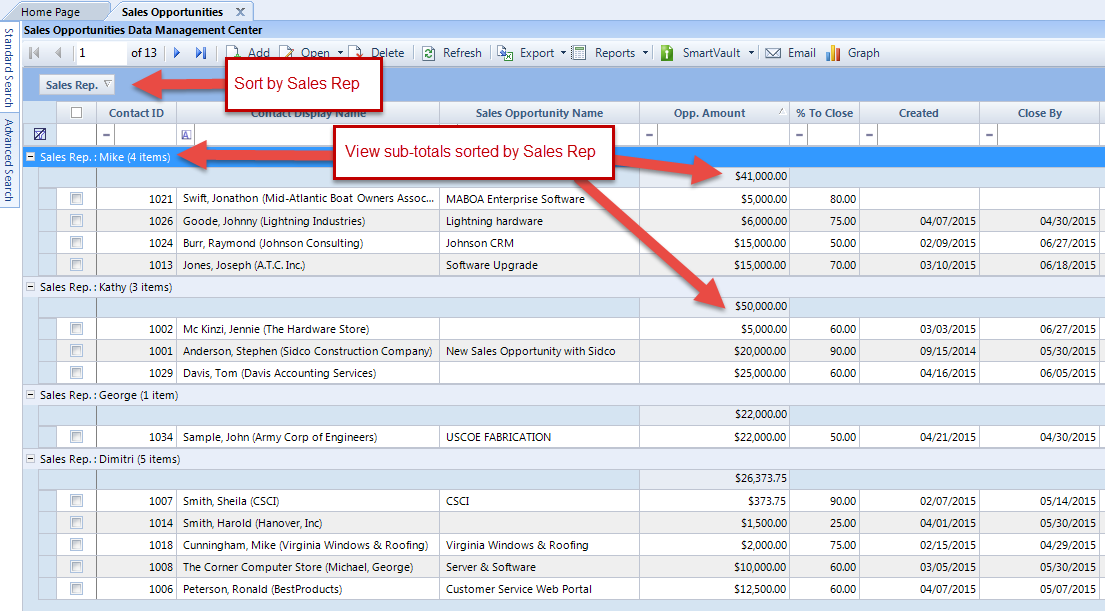Click the Refresh icon in the toolbar
1105x611 pixels.
click(431, 53)
